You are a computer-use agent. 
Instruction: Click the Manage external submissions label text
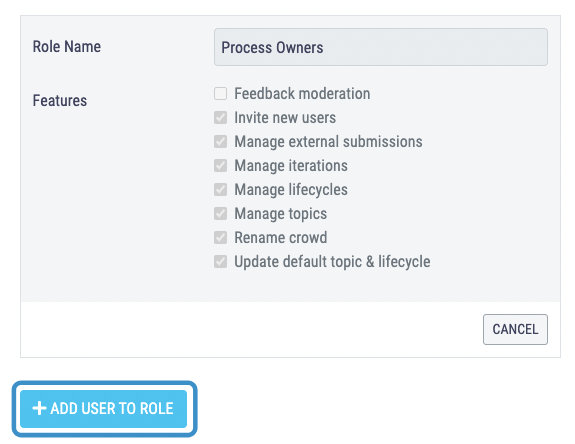click(328, 142)
